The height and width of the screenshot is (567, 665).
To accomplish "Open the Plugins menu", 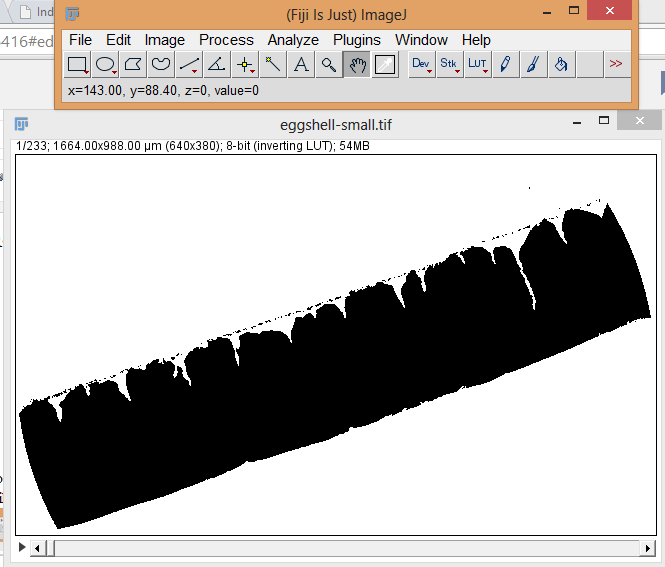I will pos(357,40).
